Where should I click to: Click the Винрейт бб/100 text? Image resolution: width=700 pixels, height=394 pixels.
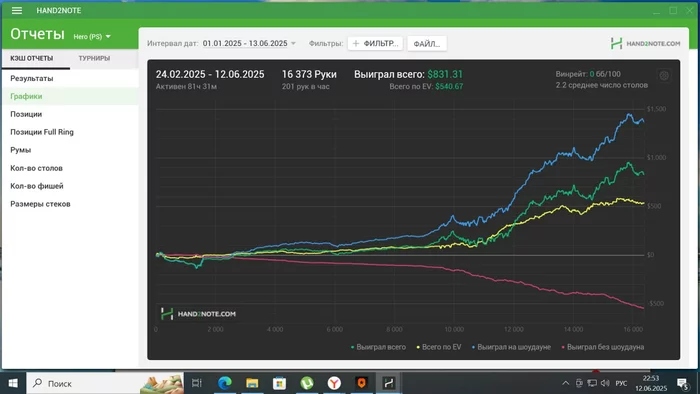point(588,74)
